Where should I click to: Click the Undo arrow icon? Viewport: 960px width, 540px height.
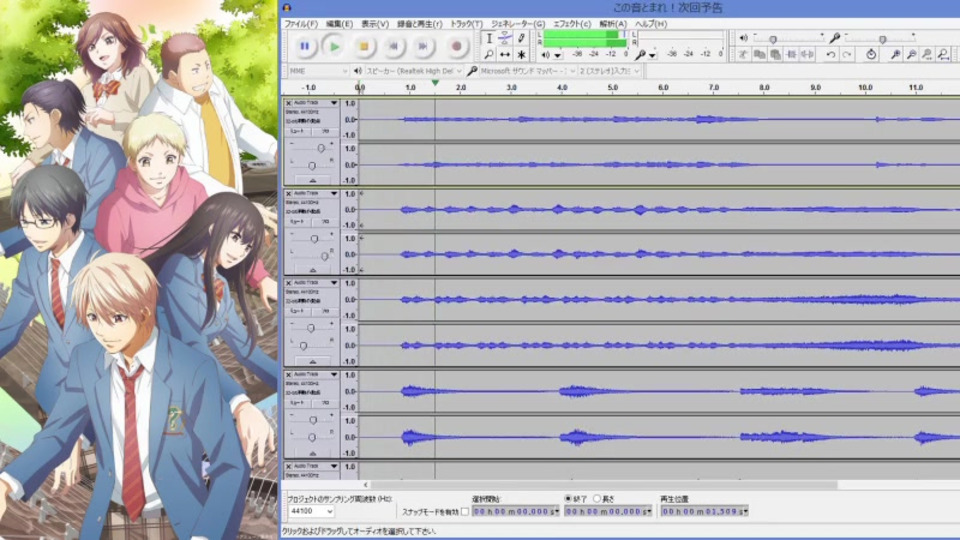(831, 54)
